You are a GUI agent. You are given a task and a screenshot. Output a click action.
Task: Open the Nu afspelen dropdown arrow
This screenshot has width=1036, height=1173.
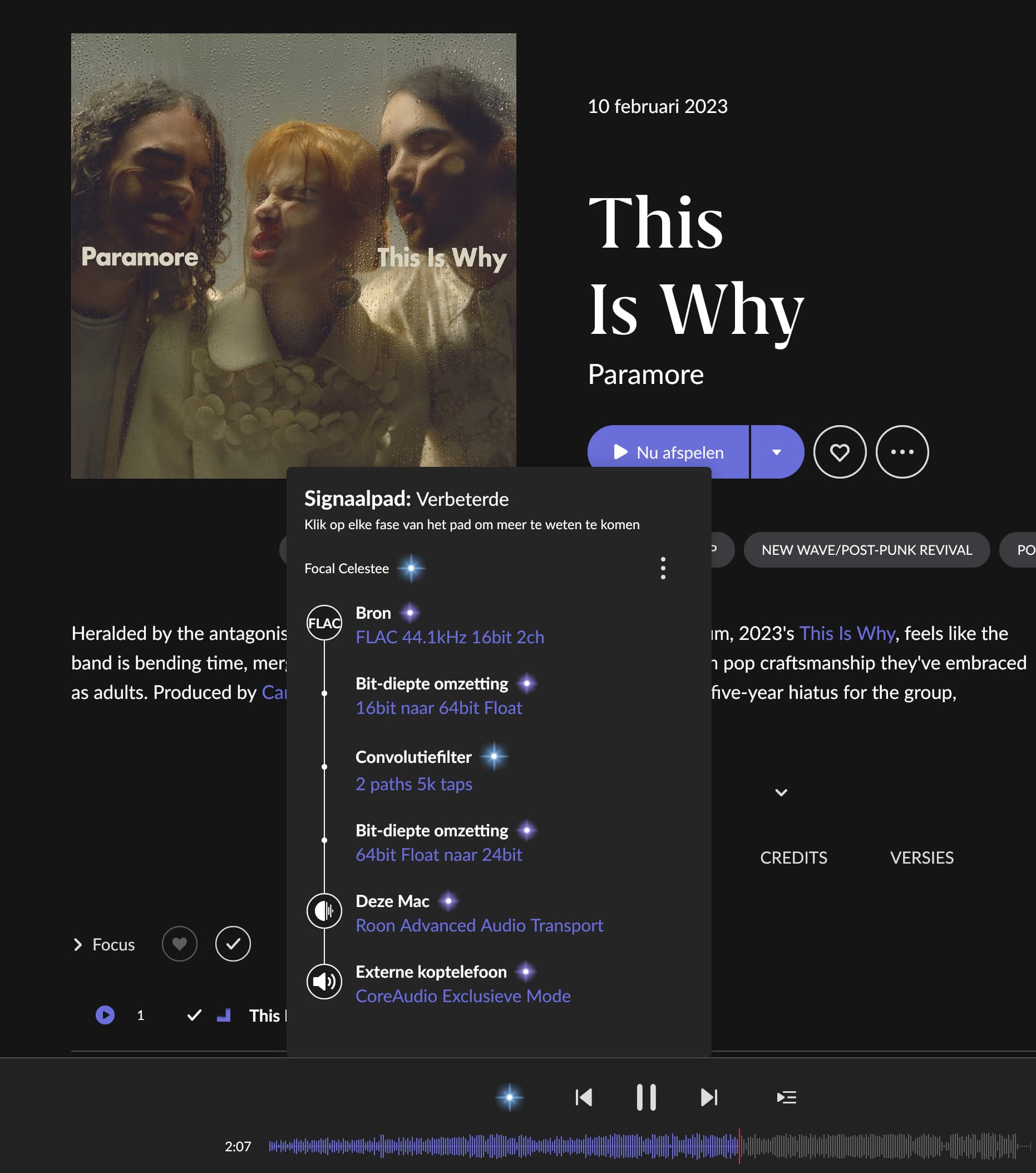tap(777, 452)
